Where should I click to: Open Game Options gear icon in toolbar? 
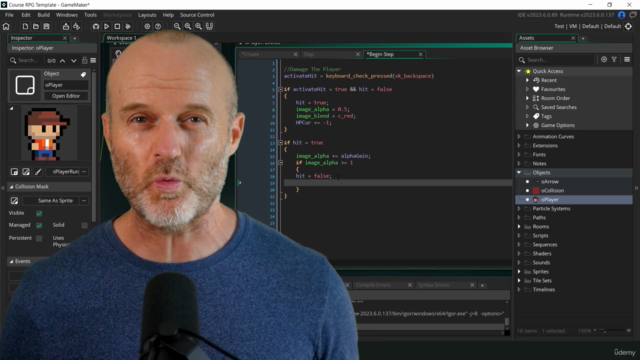(147, 26)
